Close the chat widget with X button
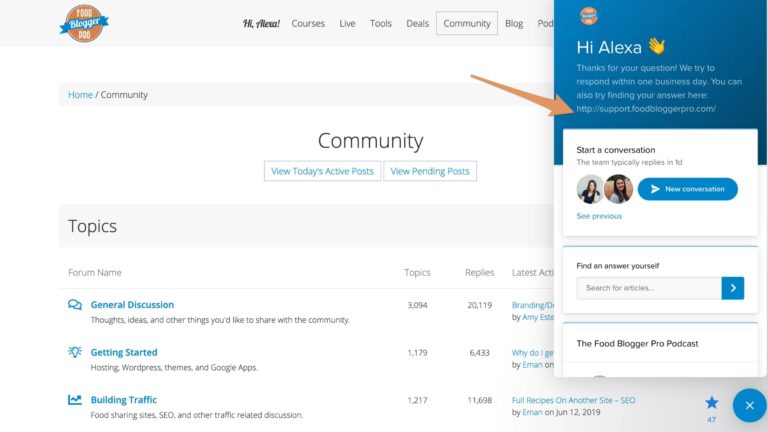768x432 pixels. click(749, 406)
